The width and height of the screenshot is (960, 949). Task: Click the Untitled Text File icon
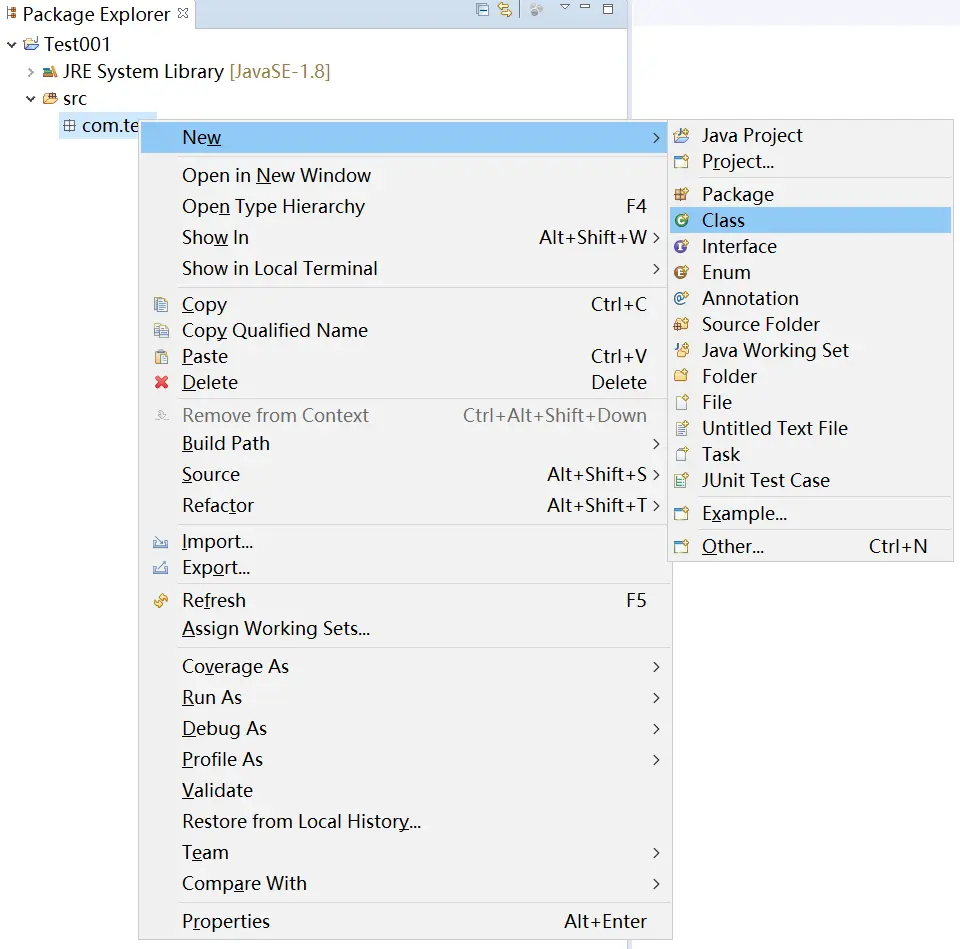coord(681,428)
